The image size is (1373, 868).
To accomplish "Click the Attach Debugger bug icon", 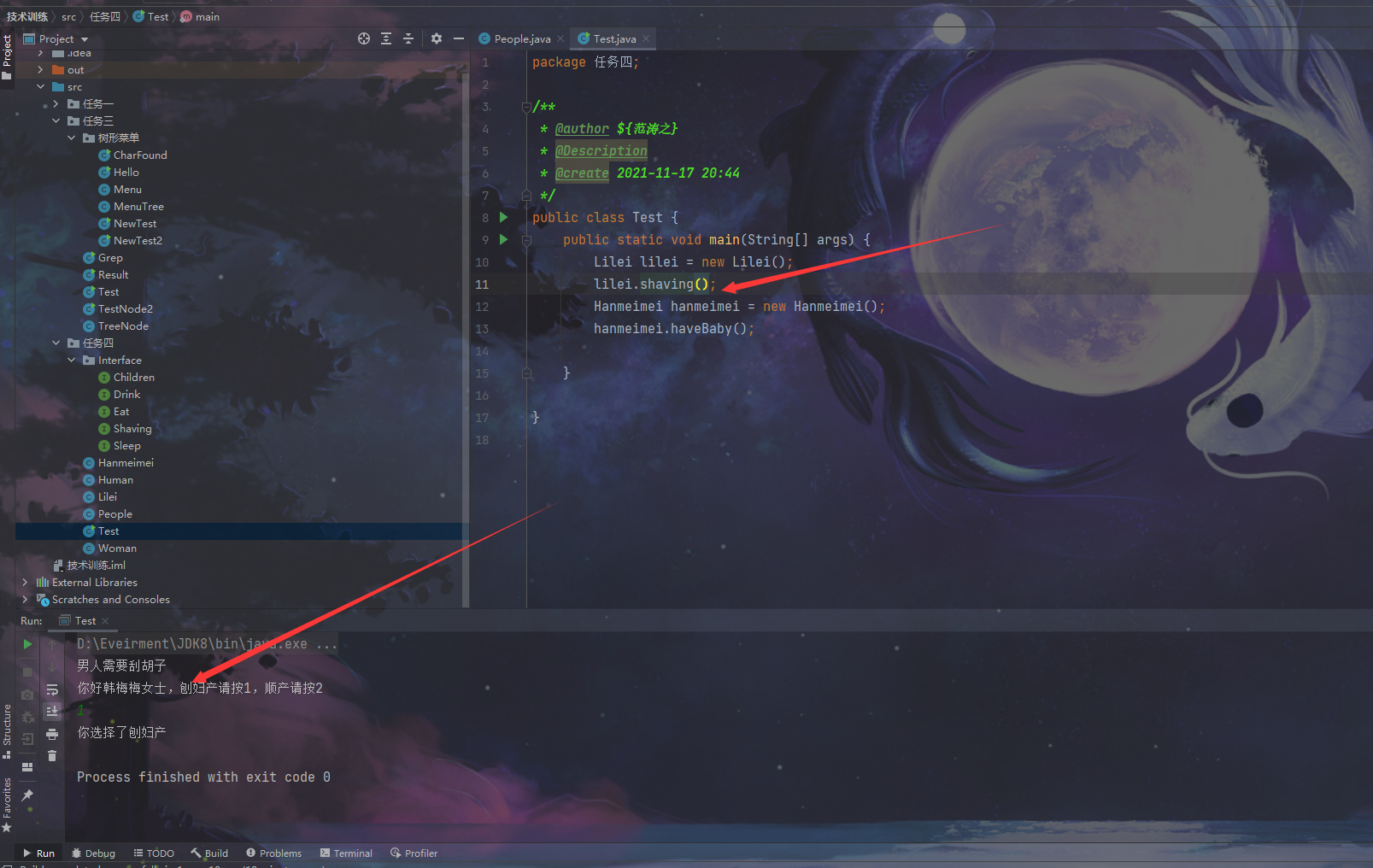I will (27, 717).
